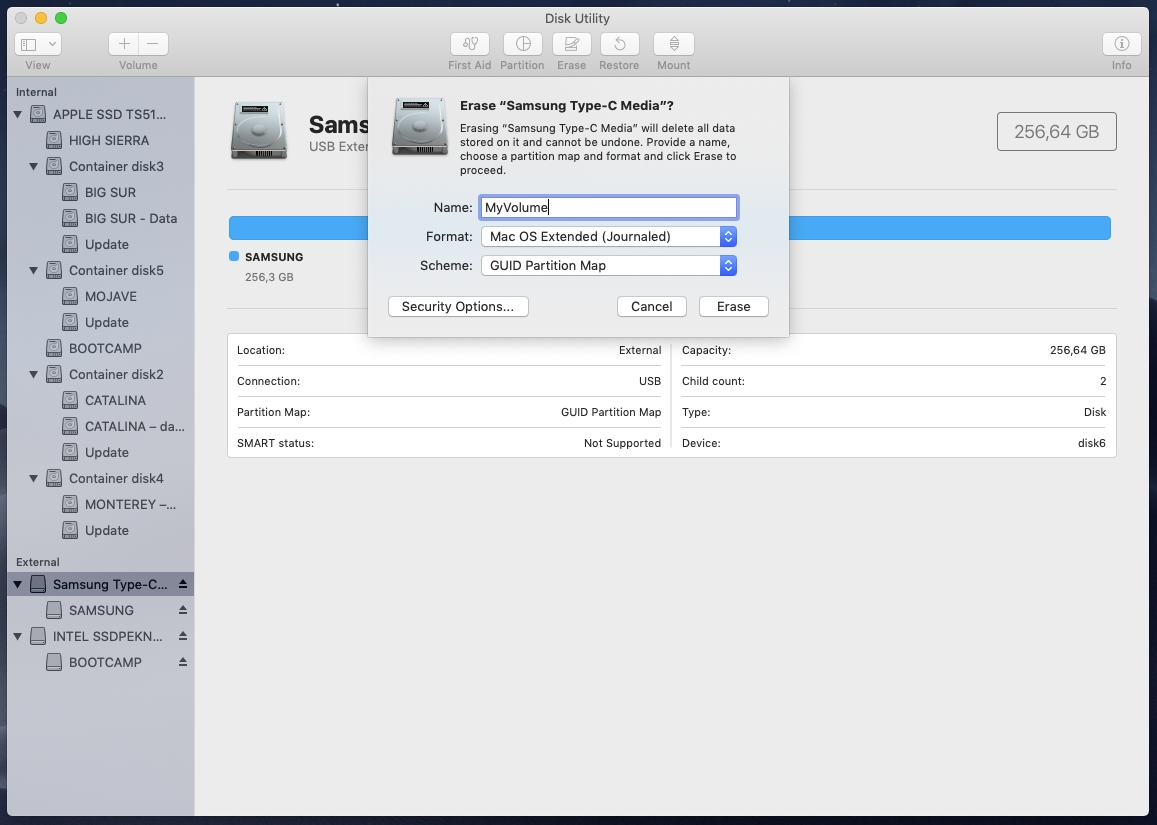Click the blue SAMSUNG partition usage bar
Viewport: 1157px width, 825px height.
click(x=950, y=228)
